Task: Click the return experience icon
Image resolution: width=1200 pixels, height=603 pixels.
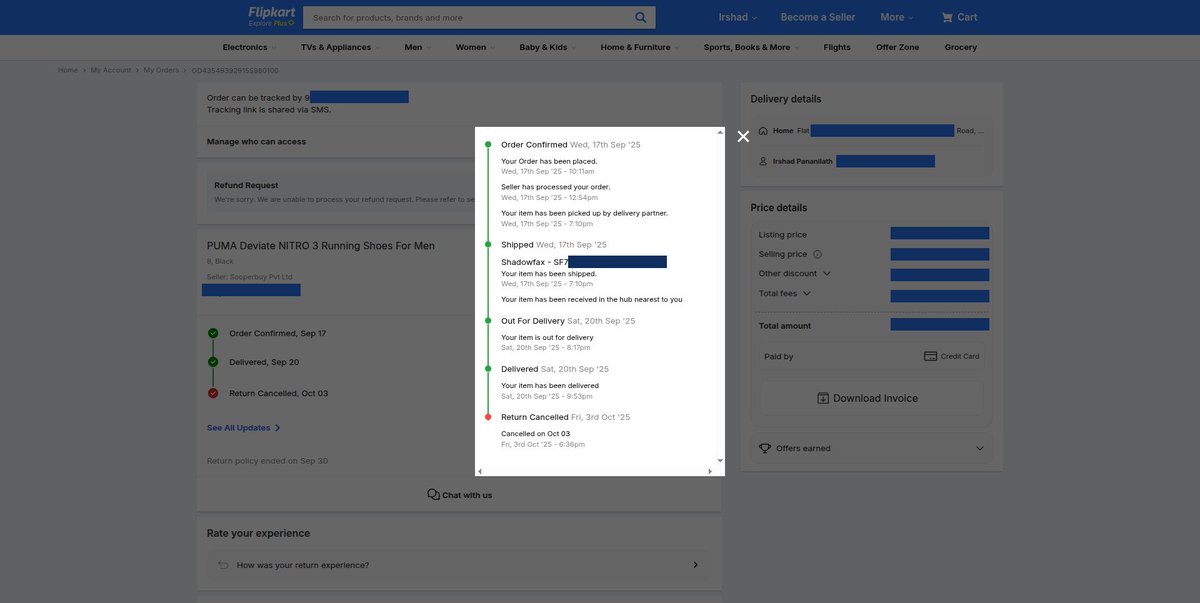Action: [x=223, y=565]
